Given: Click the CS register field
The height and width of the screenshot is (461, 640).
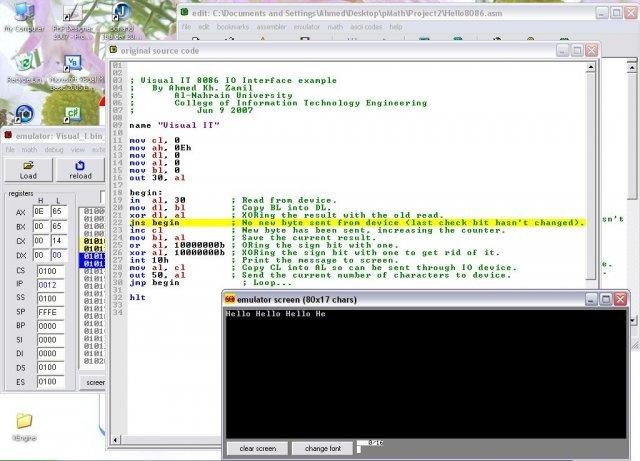Looking at the screenshot, I should click(51, 271).
